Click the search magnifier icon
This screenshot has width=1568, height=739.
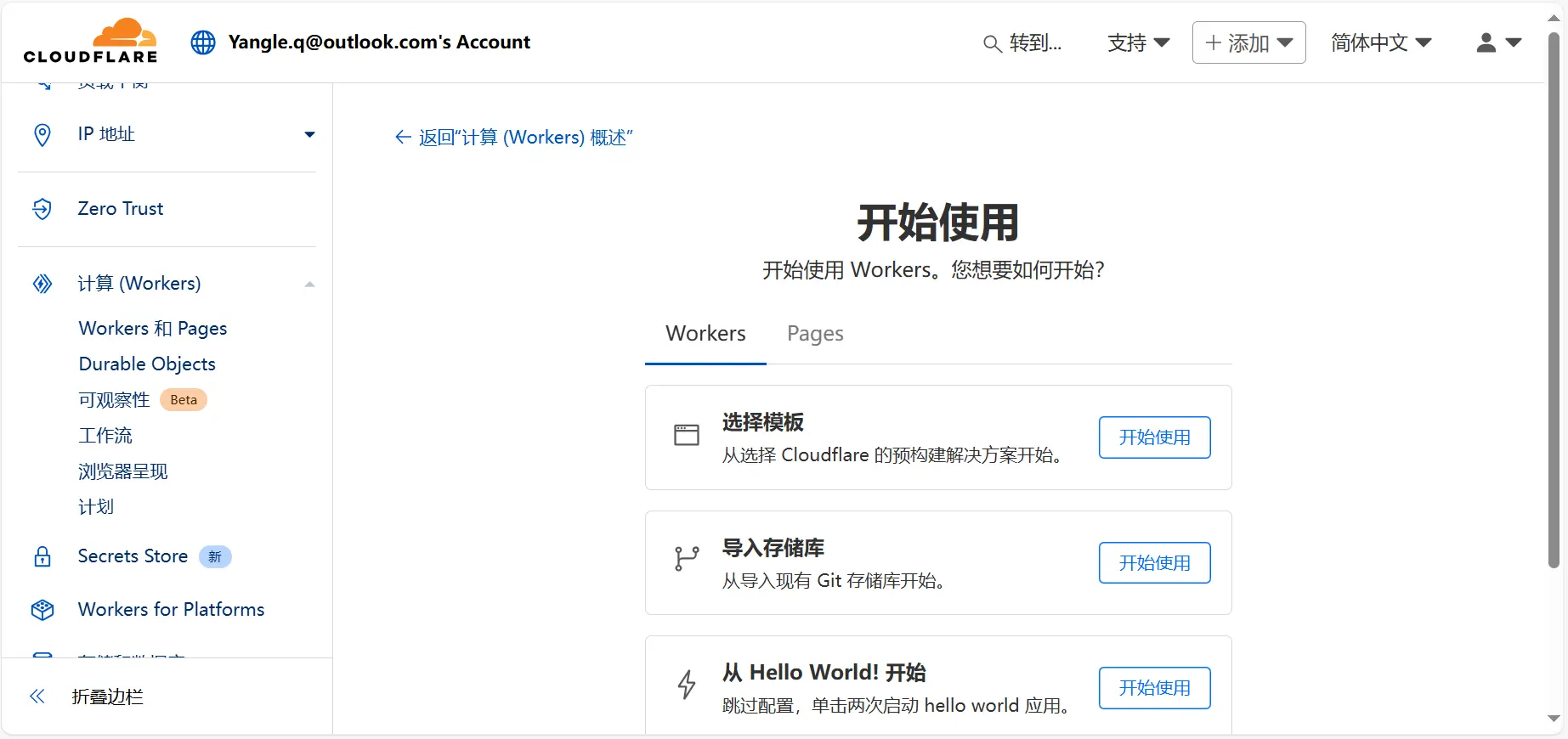(x=992, y=43)
